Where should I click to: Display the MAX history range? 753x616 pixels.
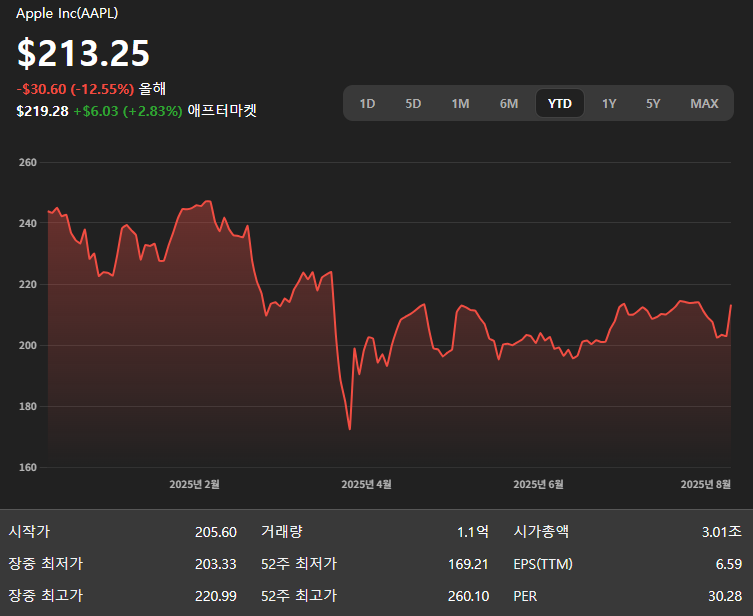pos(704,104)
